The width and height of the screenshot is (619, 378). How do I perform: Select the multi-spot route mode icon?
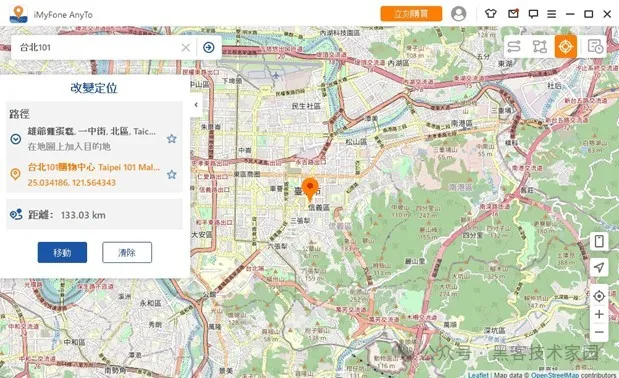click(539, 47)
